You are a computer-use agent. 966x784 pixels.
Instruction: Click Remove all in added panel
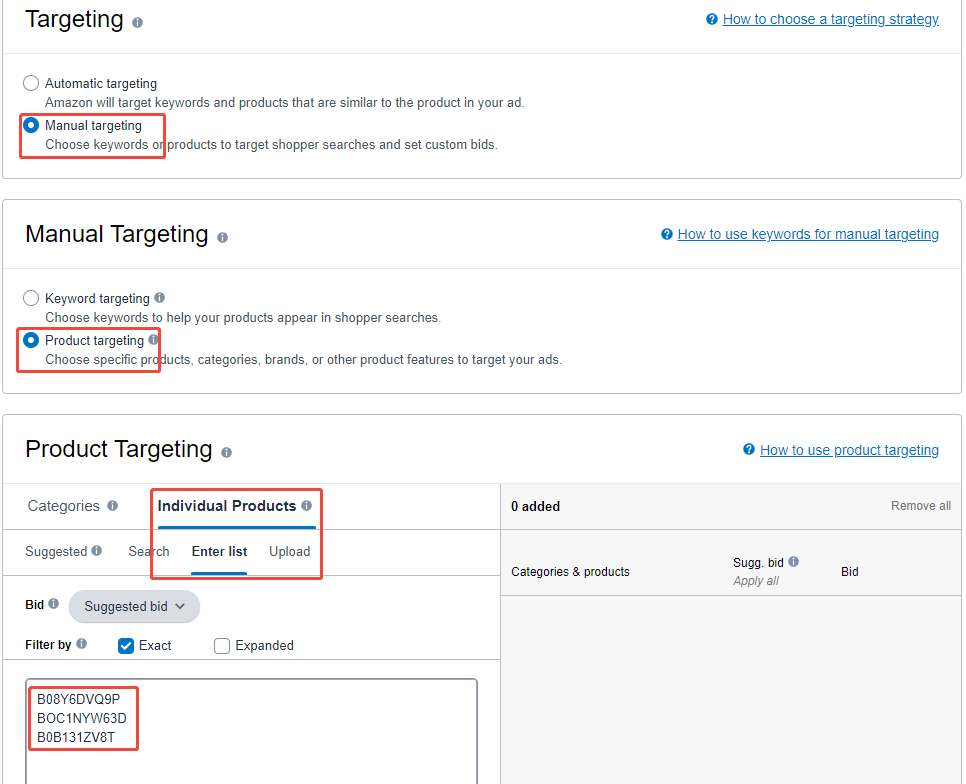tap(920, 506)
